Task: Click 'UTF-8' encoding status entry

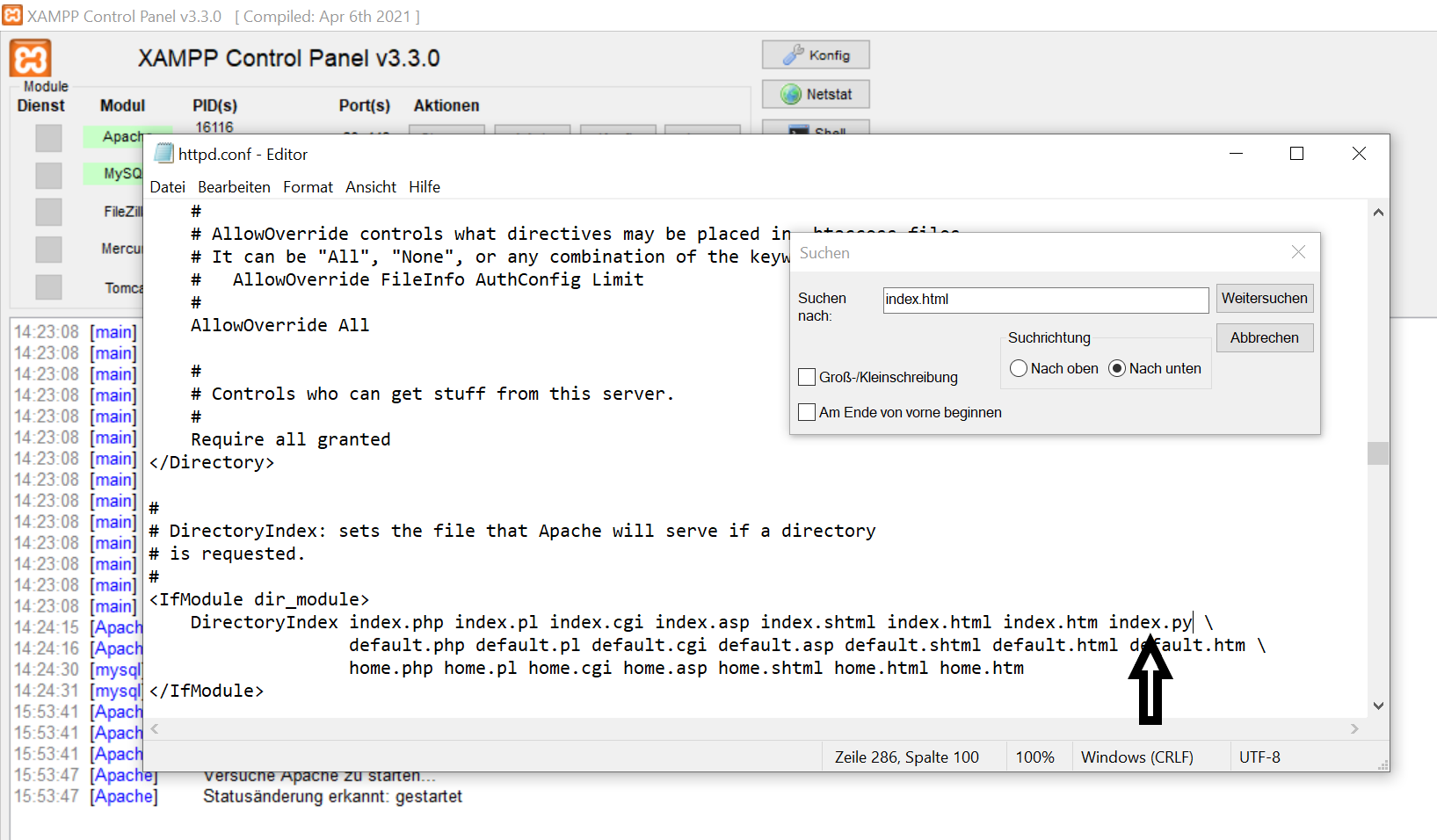Action: tap(1259, 757)
